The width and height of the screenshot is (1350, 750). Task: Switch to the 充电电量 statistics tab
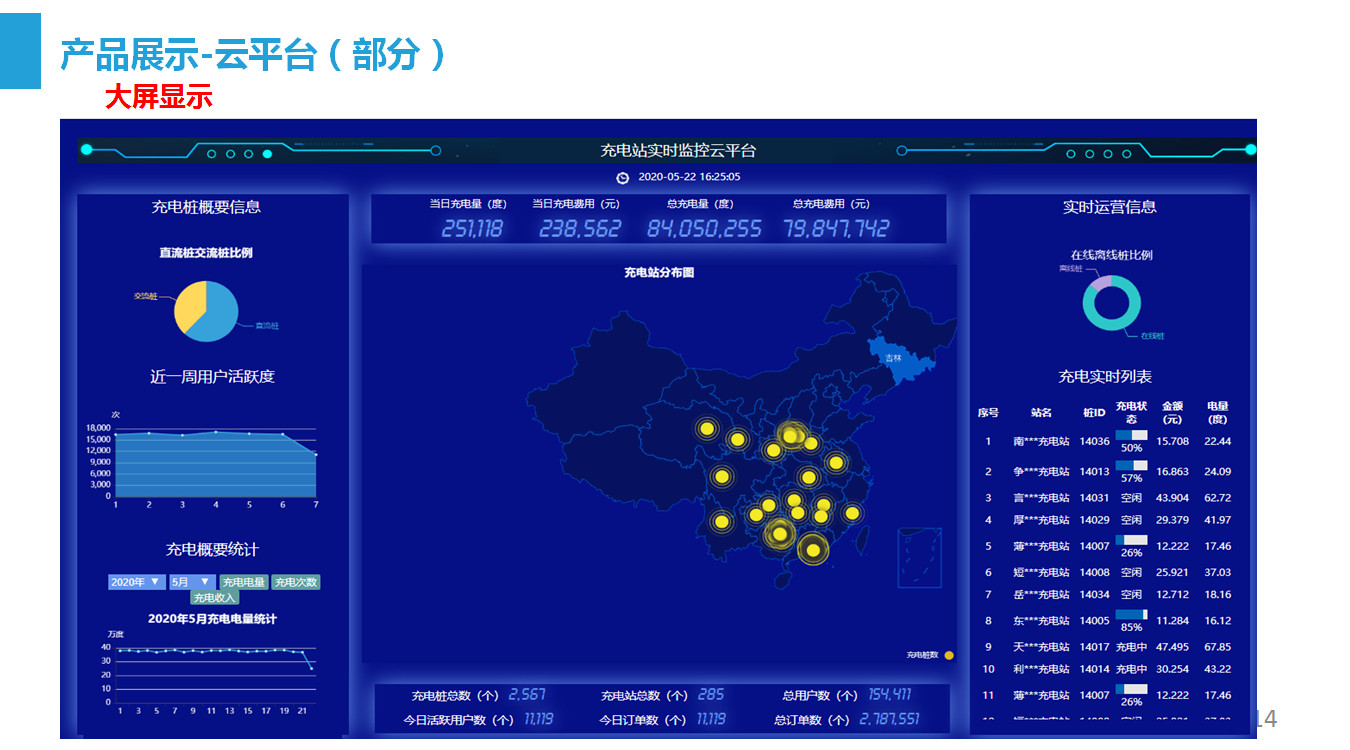244,582
